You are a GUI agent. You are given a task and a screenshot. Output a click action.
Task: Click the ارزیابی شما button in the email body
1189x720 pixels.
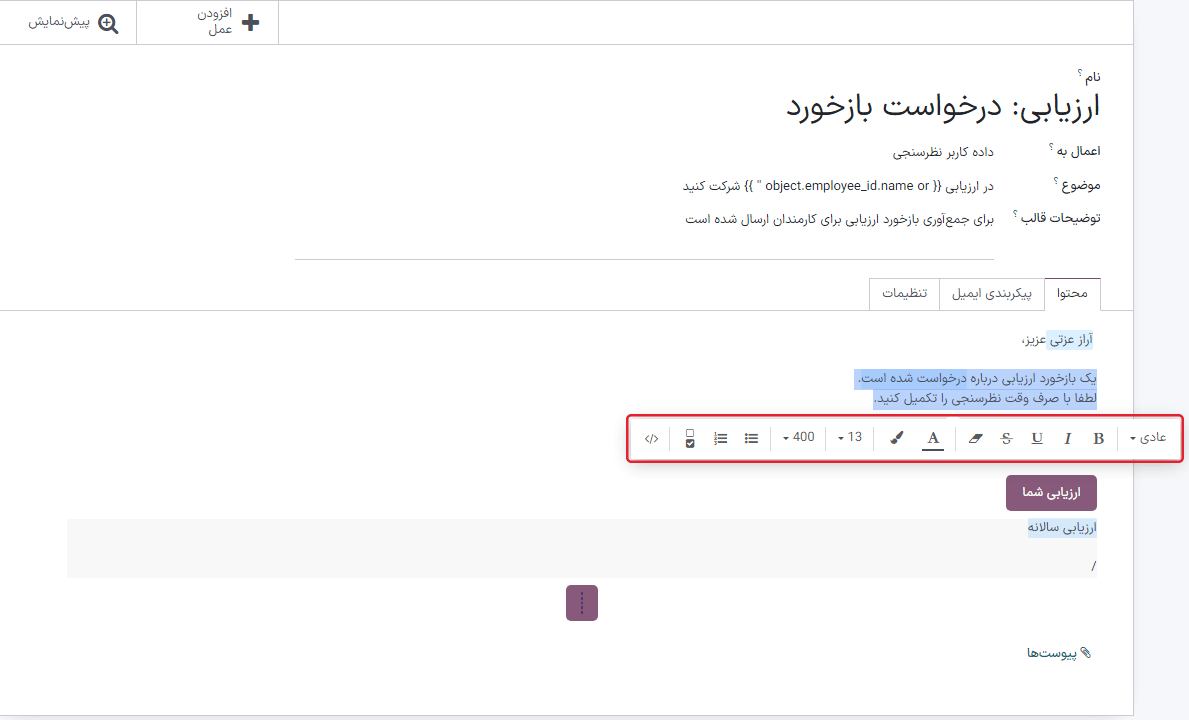pos(1050,492)
